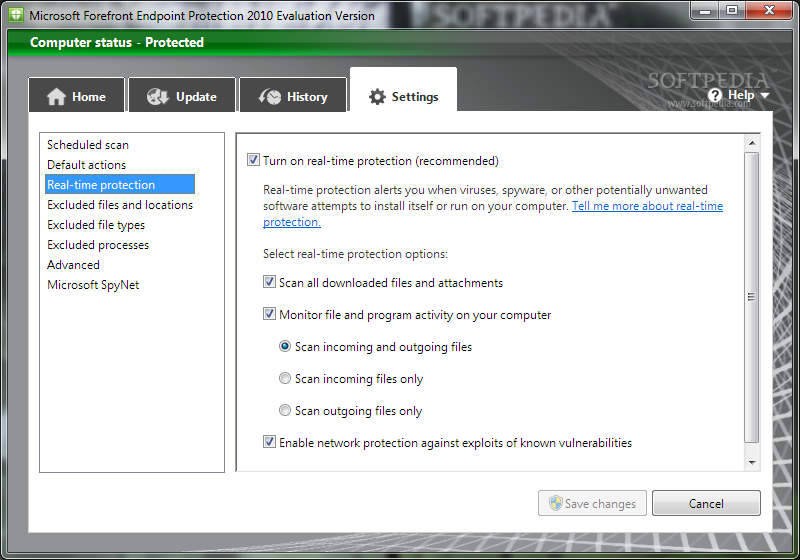Select Scheduled scan settings

pos(88,145)
